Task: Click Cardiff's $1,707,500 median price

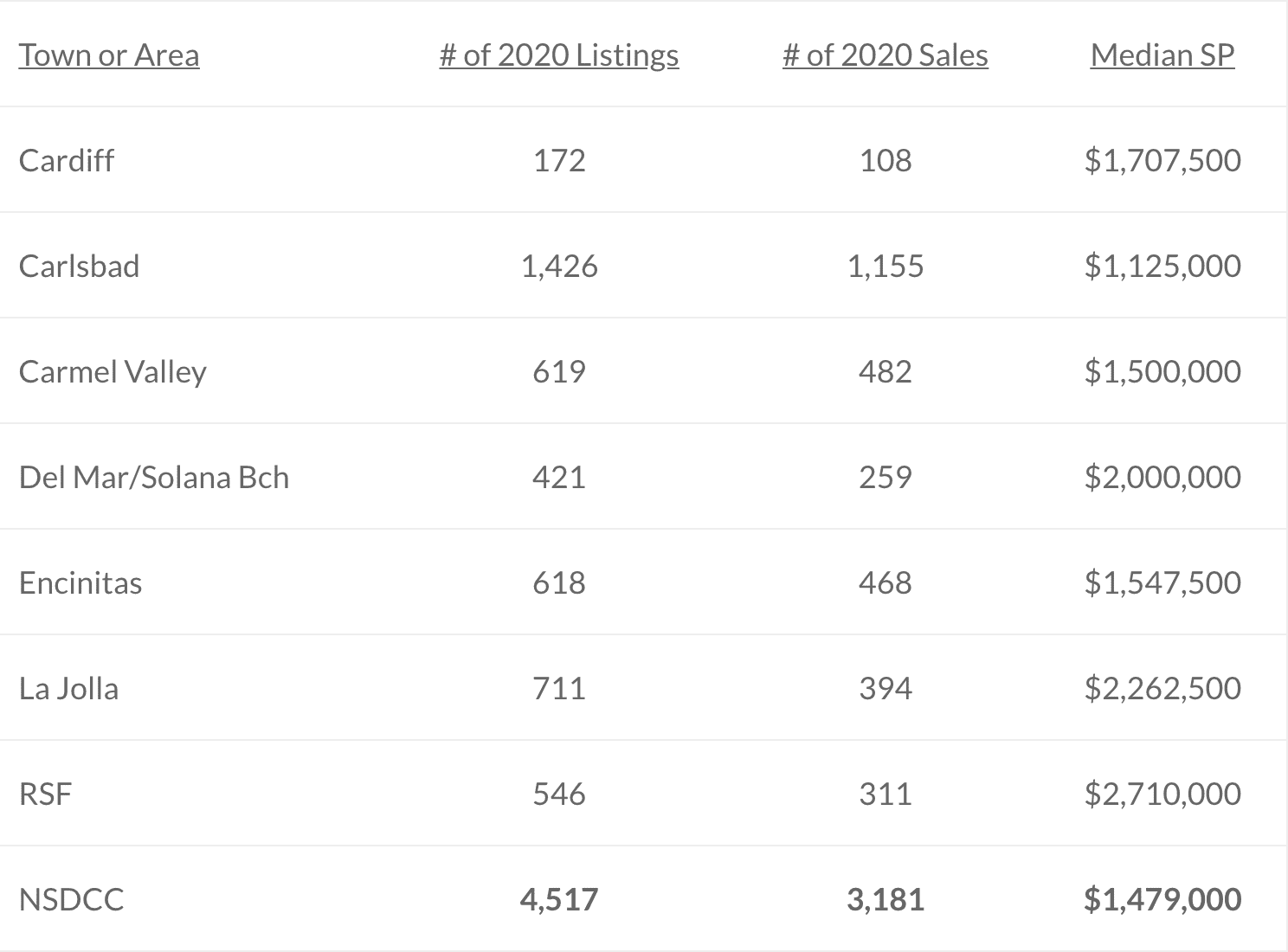Action: pyautogui.click(x=1162, y=161)
